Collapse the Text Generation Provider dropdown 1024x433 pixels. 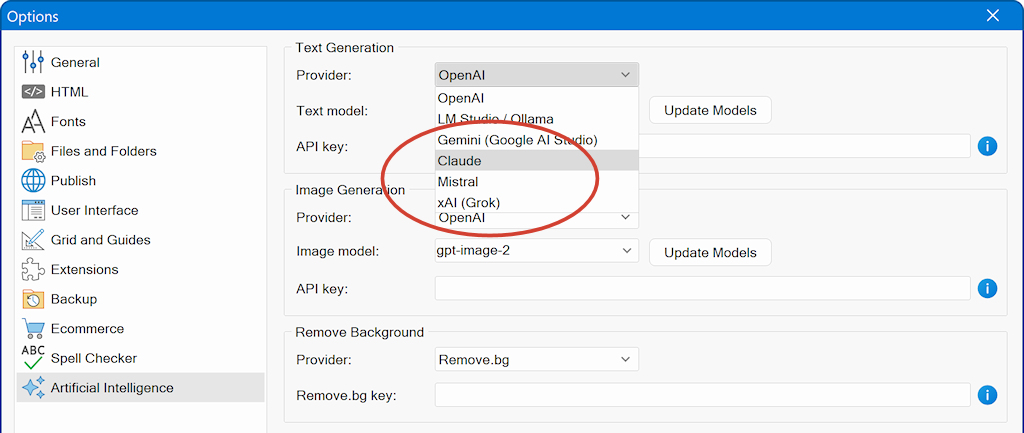click(537, 75)
